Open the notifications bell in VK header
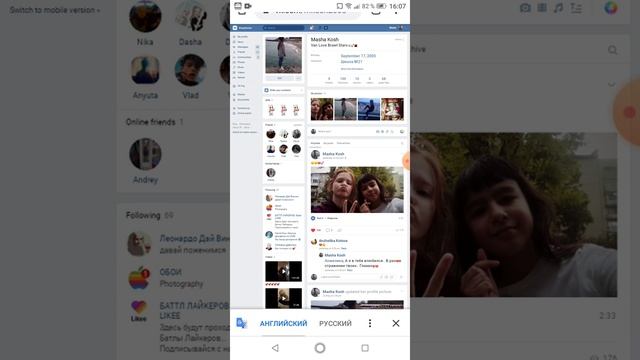 pyautogui.click(x=311, y=28)
